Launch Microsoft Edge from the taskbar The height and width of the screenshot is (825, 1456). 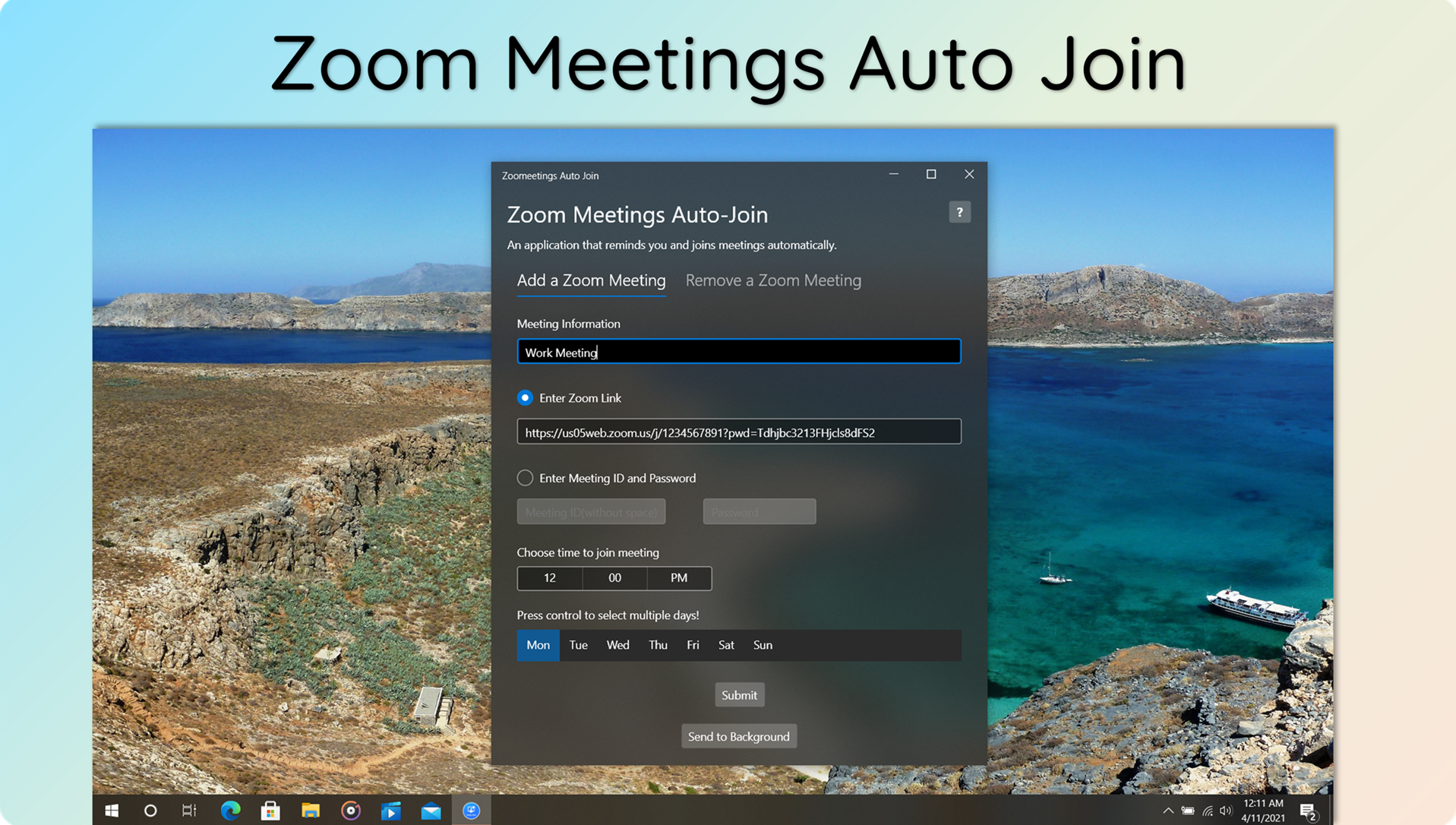231,810
